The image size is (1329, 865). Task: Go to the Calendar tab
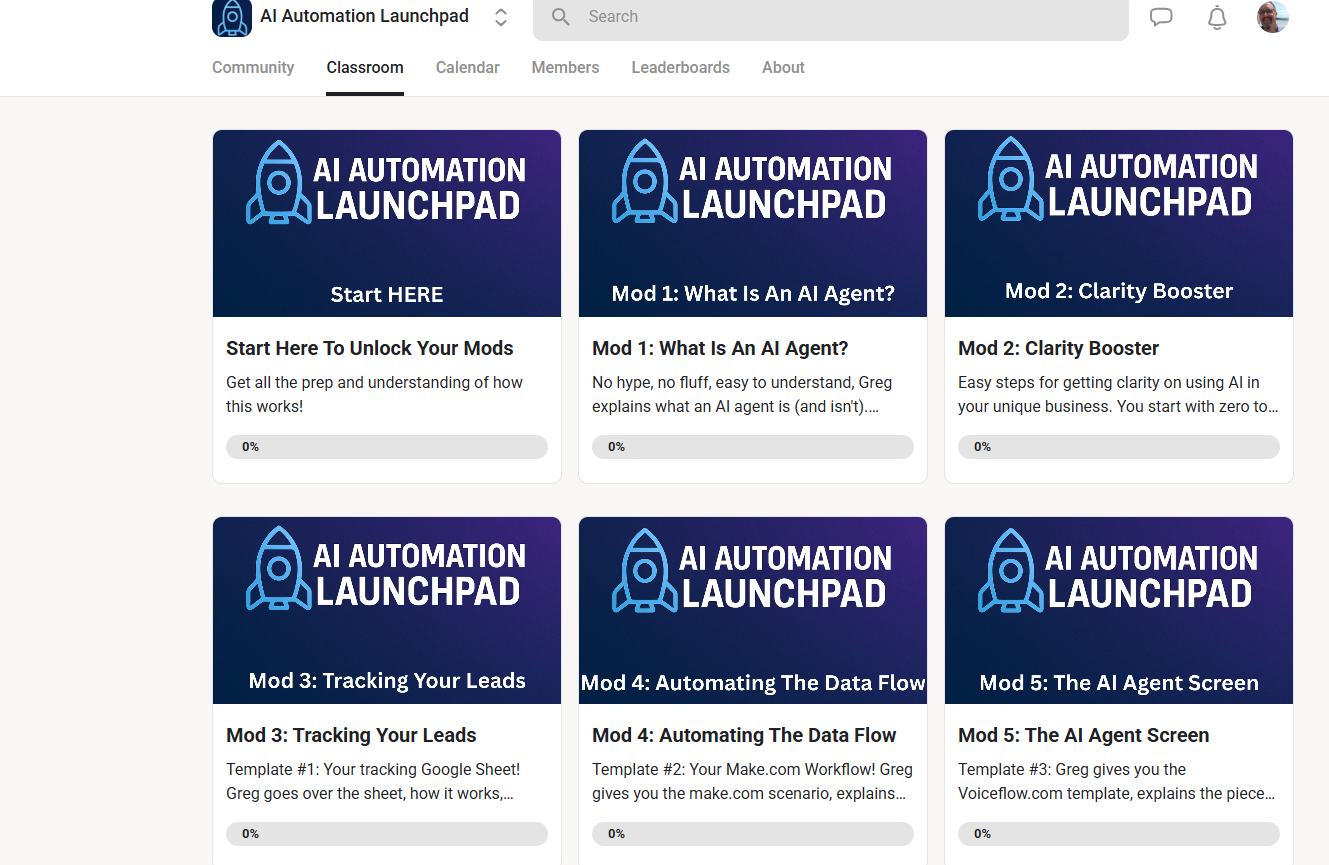(x=468, y=68)
